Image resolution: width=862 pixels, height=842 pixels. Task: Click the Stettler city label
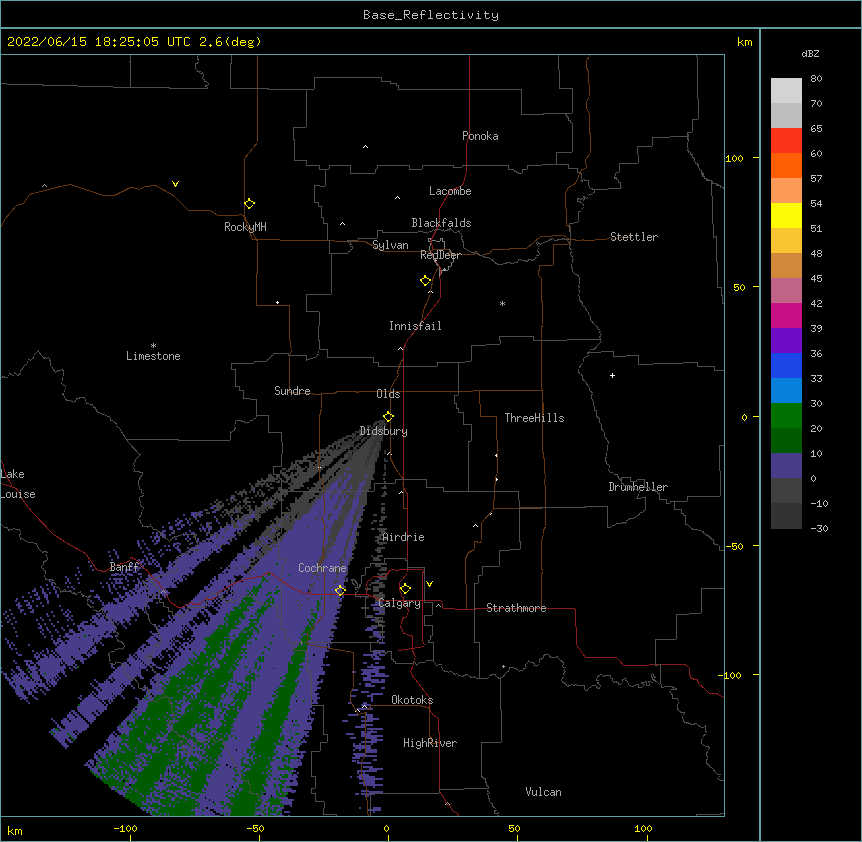click(634, 237)
